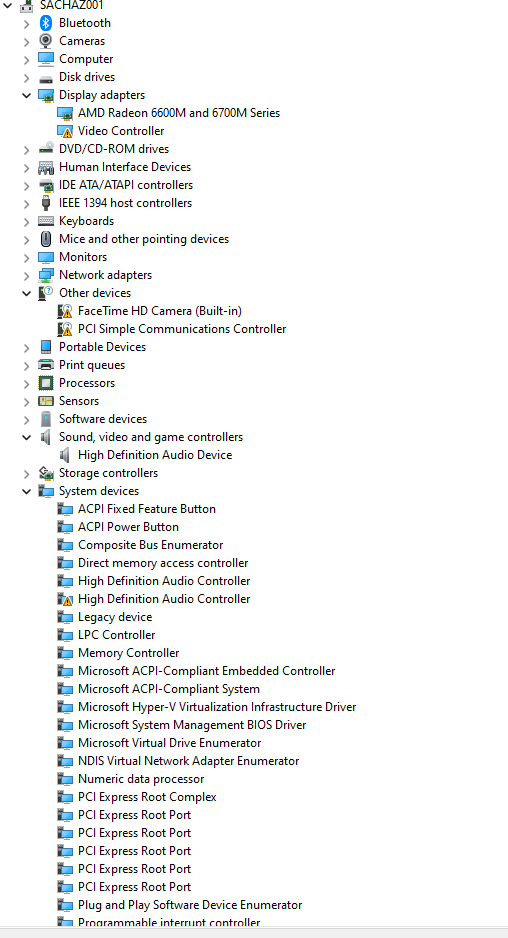Click the Video Controller warning icon
The image size is (508, 938).
[65, 131]
